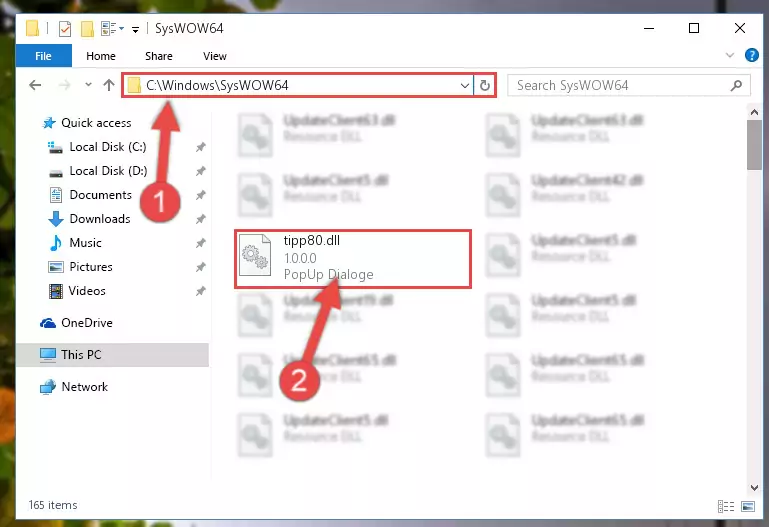Switch to Large icons view in status bar
Viewport: 769px width, 527px height.
pyautogui.click(x=748, y=506)
